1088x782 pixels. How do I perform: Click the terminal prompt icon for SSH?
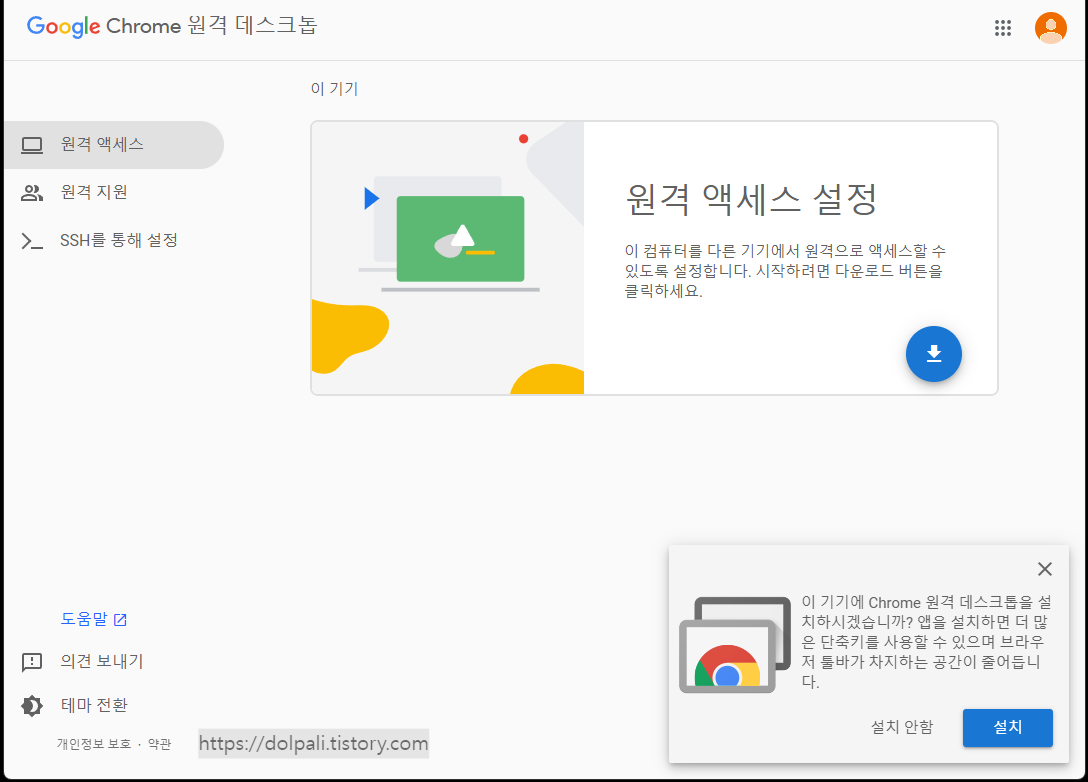pyautogui.click(x=32, y=241)
